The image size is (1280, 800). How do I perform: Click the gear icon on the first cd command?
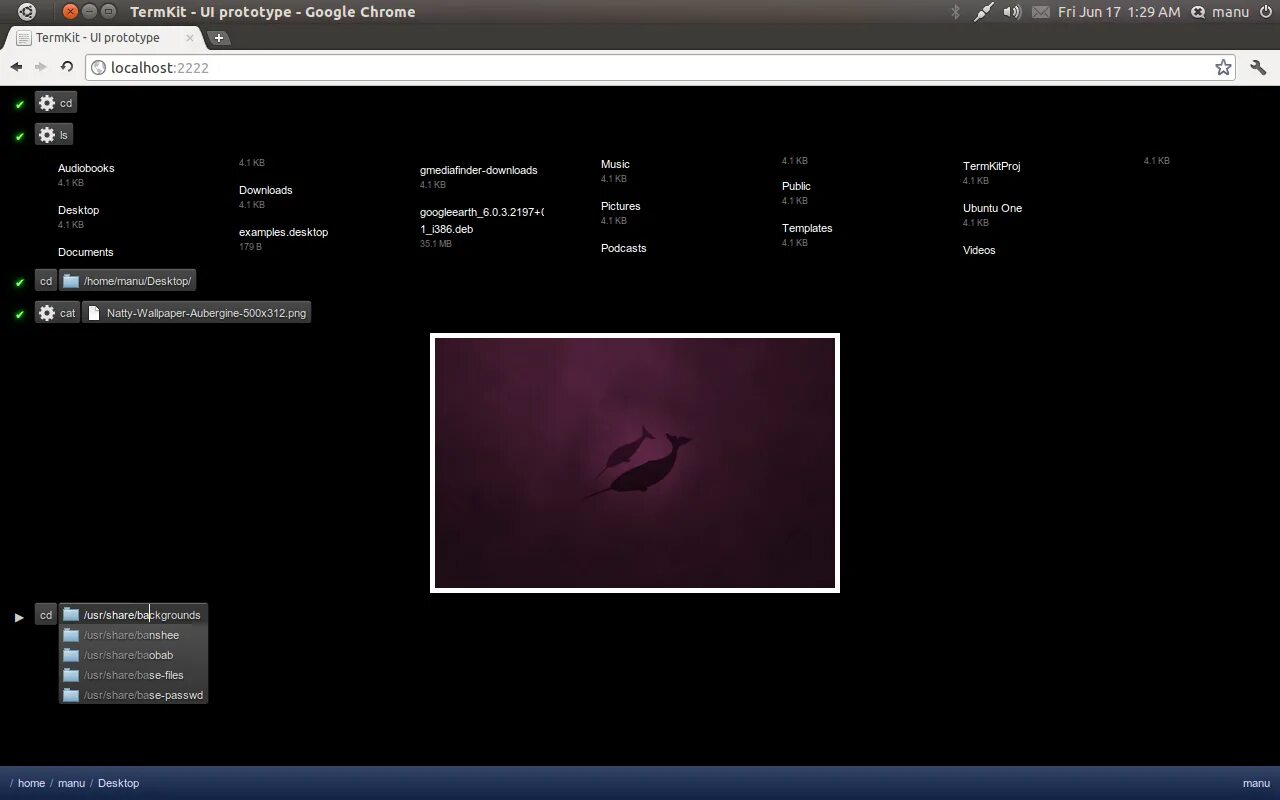(47, 103)
